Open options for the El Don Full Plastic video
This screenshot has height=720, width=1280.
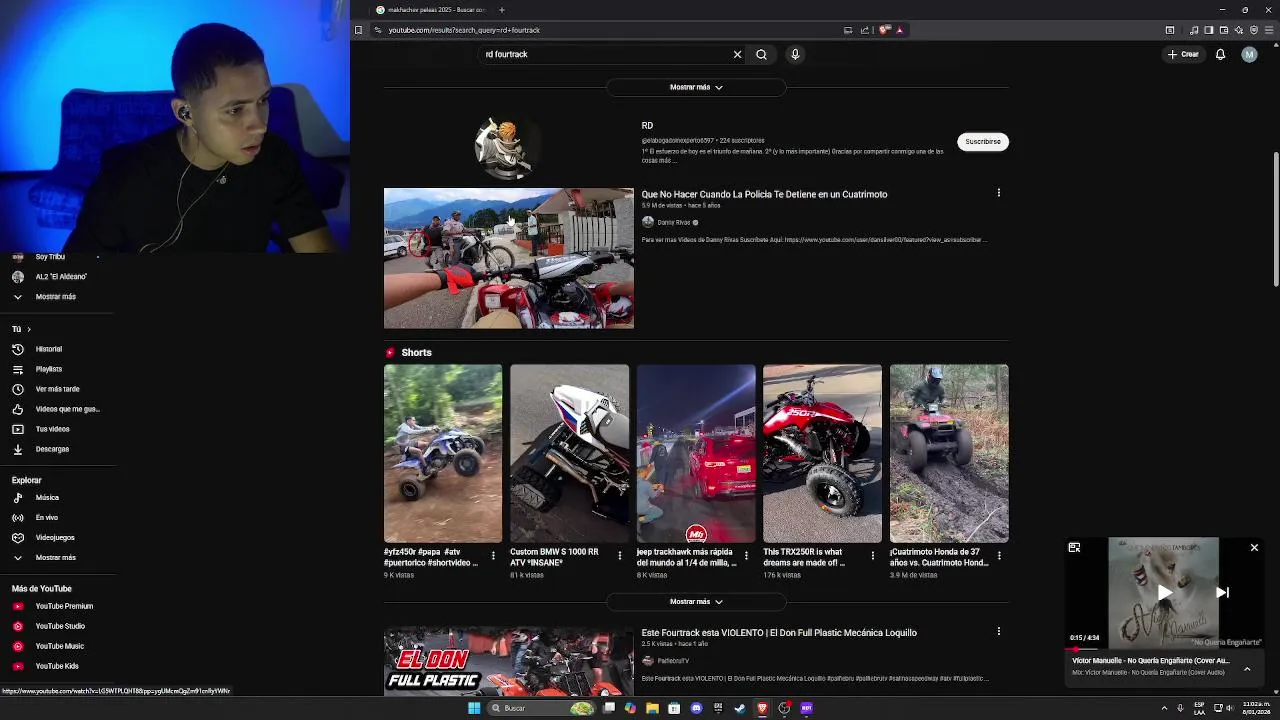[998, 631]
